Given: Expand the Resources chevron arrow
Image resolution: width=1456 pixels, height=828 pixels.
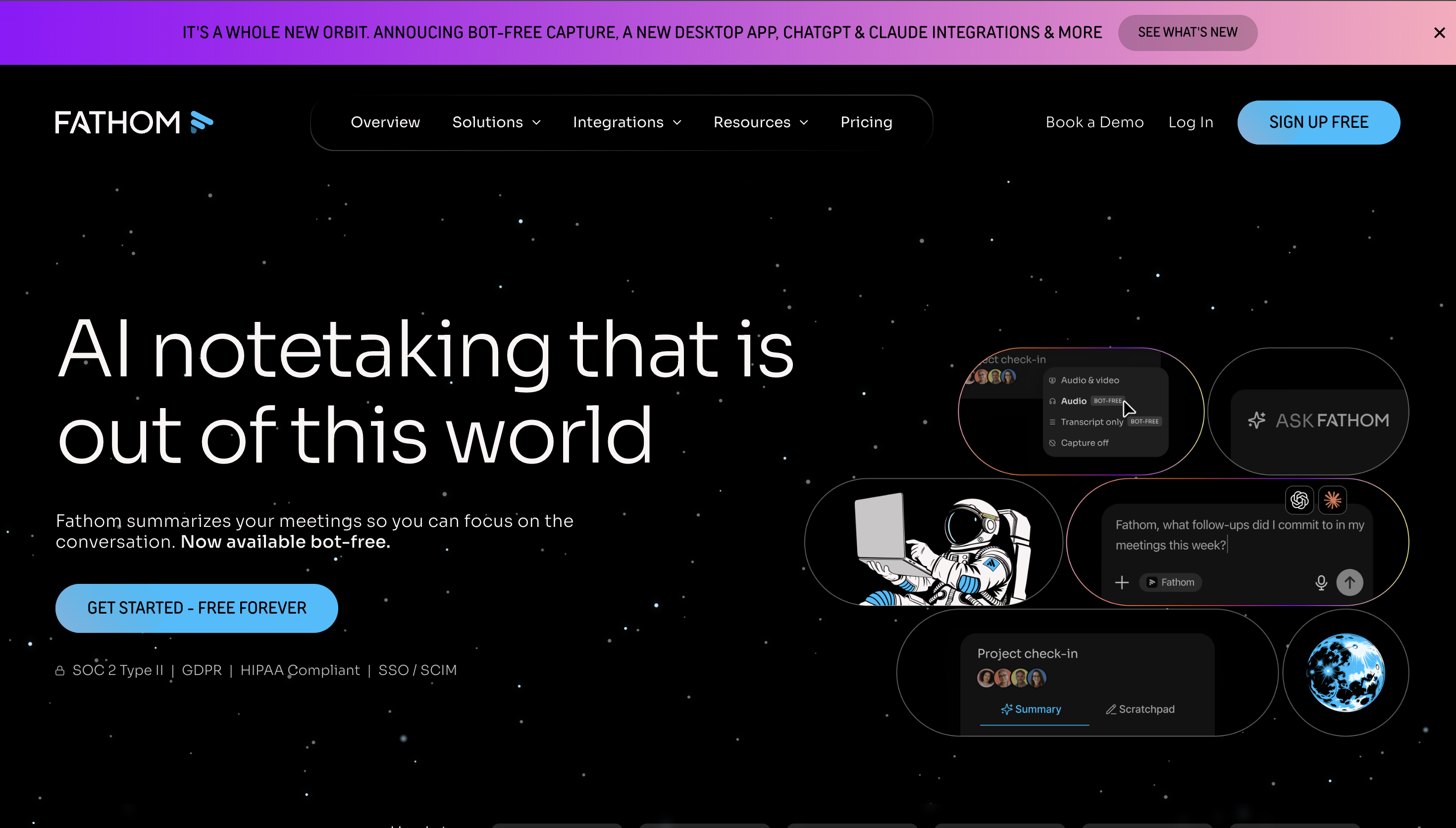Looking at the screenshot, I should (x=803, y=123).
